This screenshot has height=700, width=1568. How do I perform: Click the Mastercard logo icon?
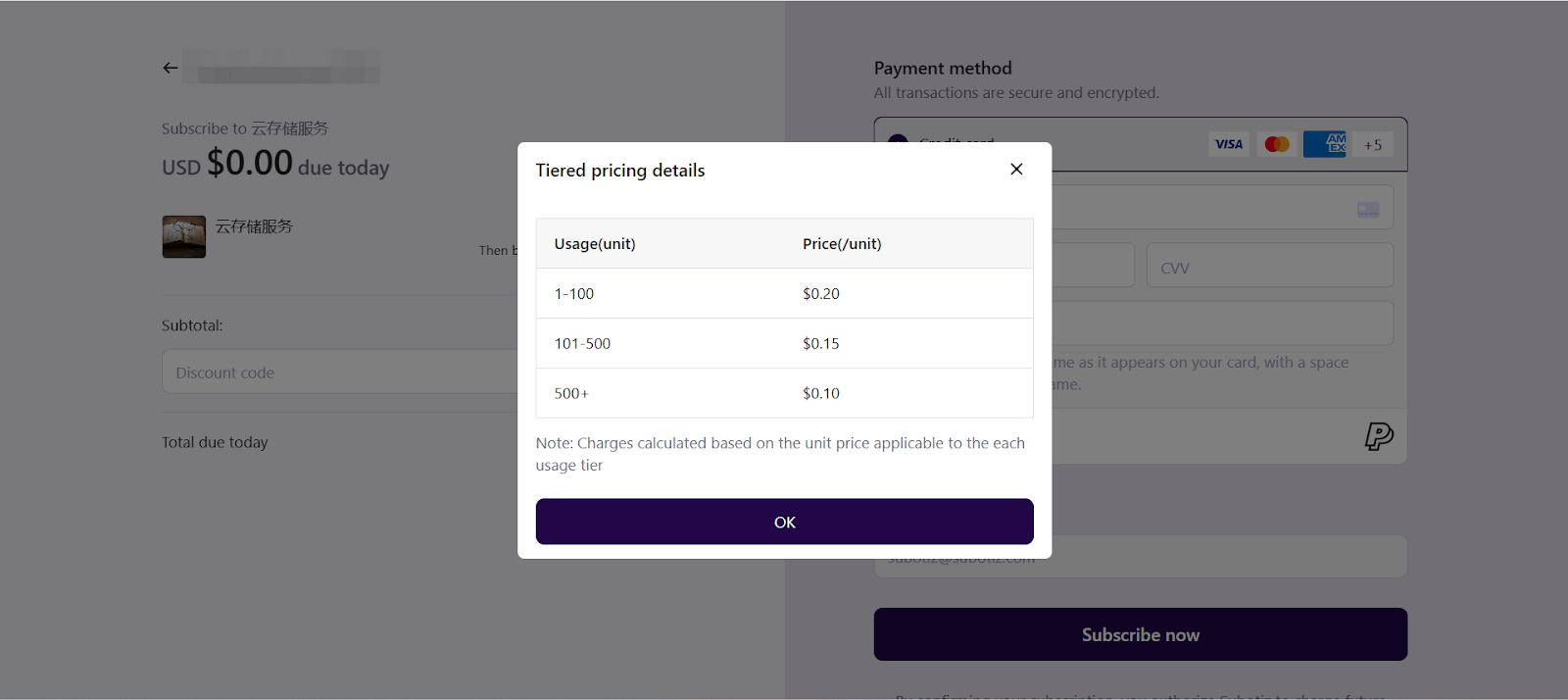pyautogui.click(x=1277, y=144)
